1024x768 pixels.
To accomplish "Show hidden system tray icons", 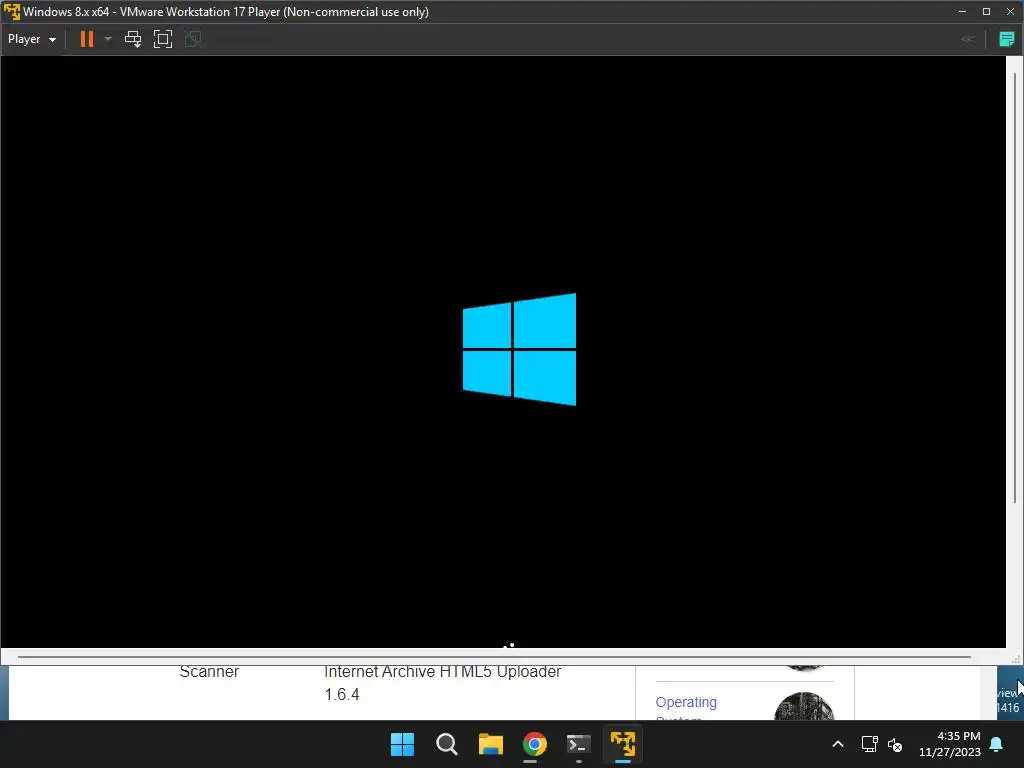I will [838, 744].
